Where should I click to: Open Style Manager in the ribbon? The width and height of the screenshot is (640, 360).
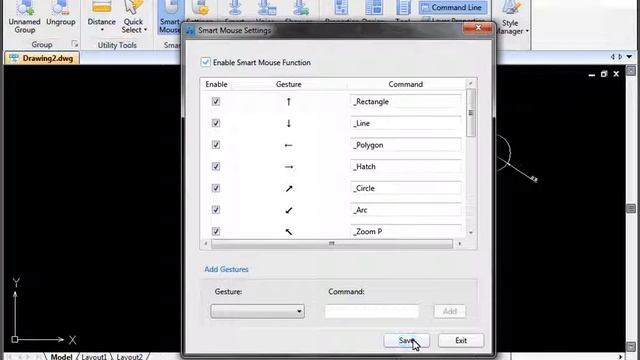coord(510,17)
